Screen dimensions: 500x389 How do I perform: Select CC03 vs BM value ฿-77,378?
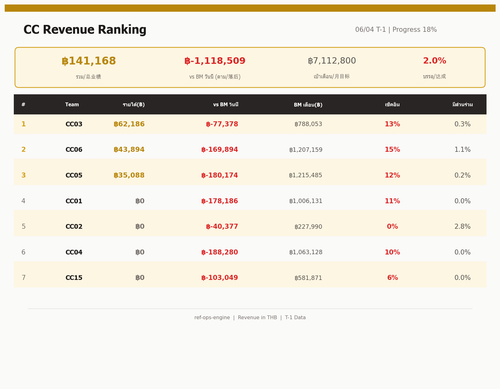222,124
